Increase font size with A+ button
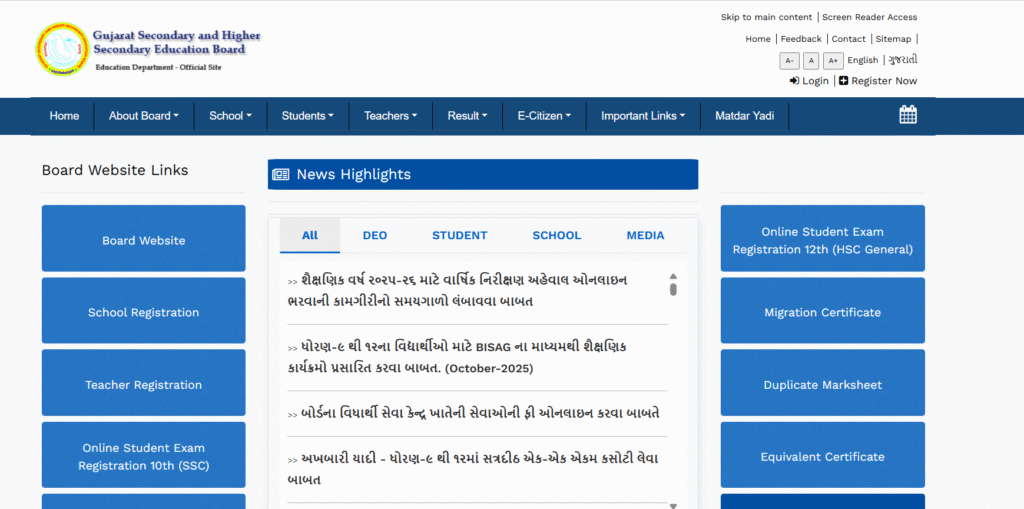This screenshot has height=509, width=1024. point(833,61)
